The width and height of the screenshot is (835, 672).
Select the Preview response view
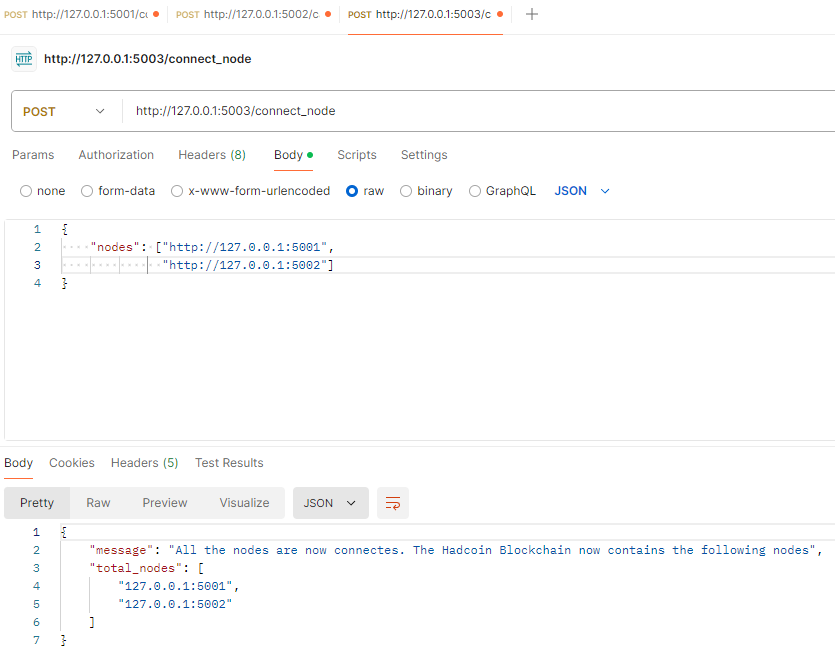tap(165, 503)
